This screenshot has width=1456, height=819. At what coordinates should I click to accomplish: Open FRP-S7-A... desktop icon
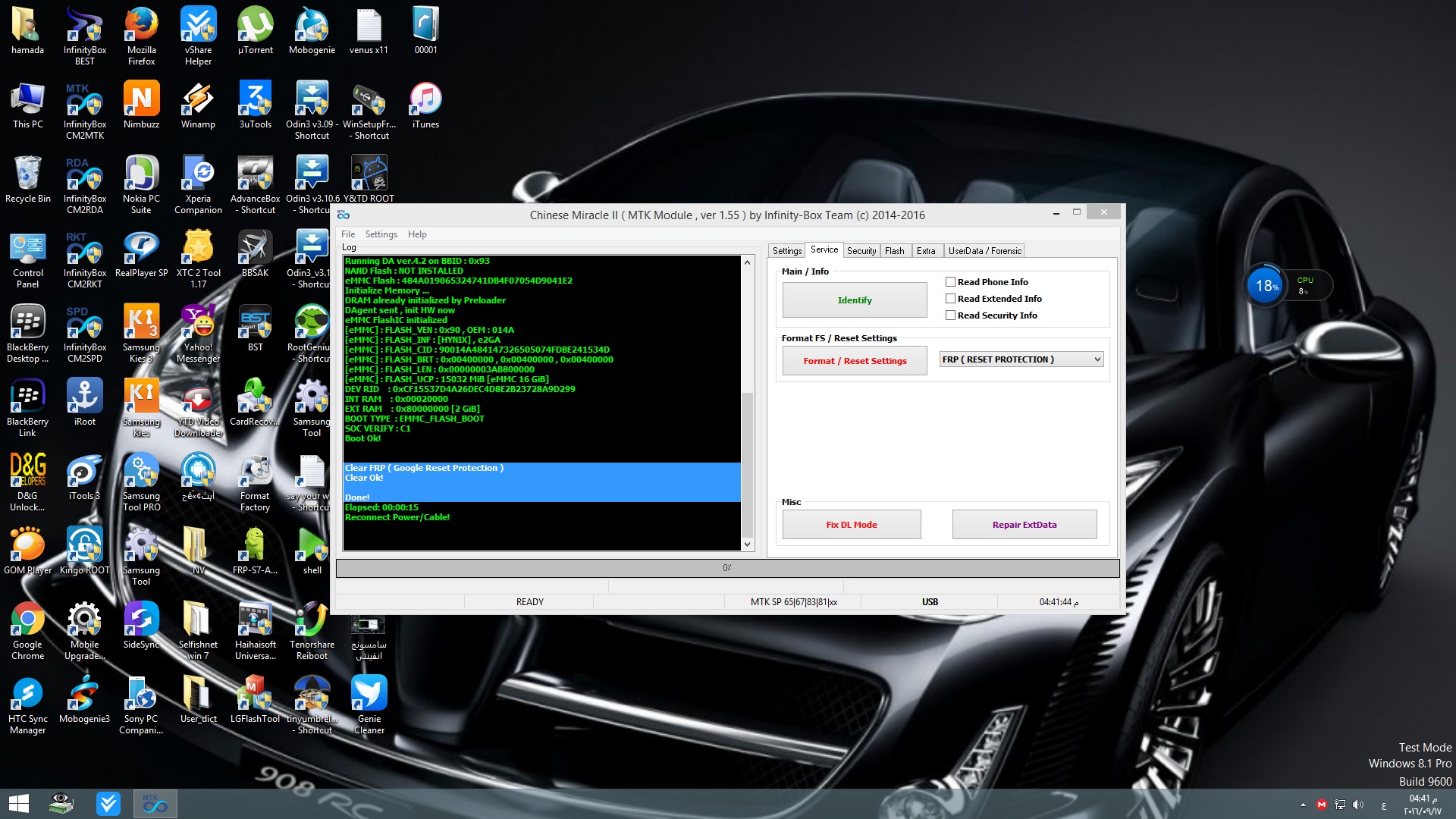[x=255, y=551]
